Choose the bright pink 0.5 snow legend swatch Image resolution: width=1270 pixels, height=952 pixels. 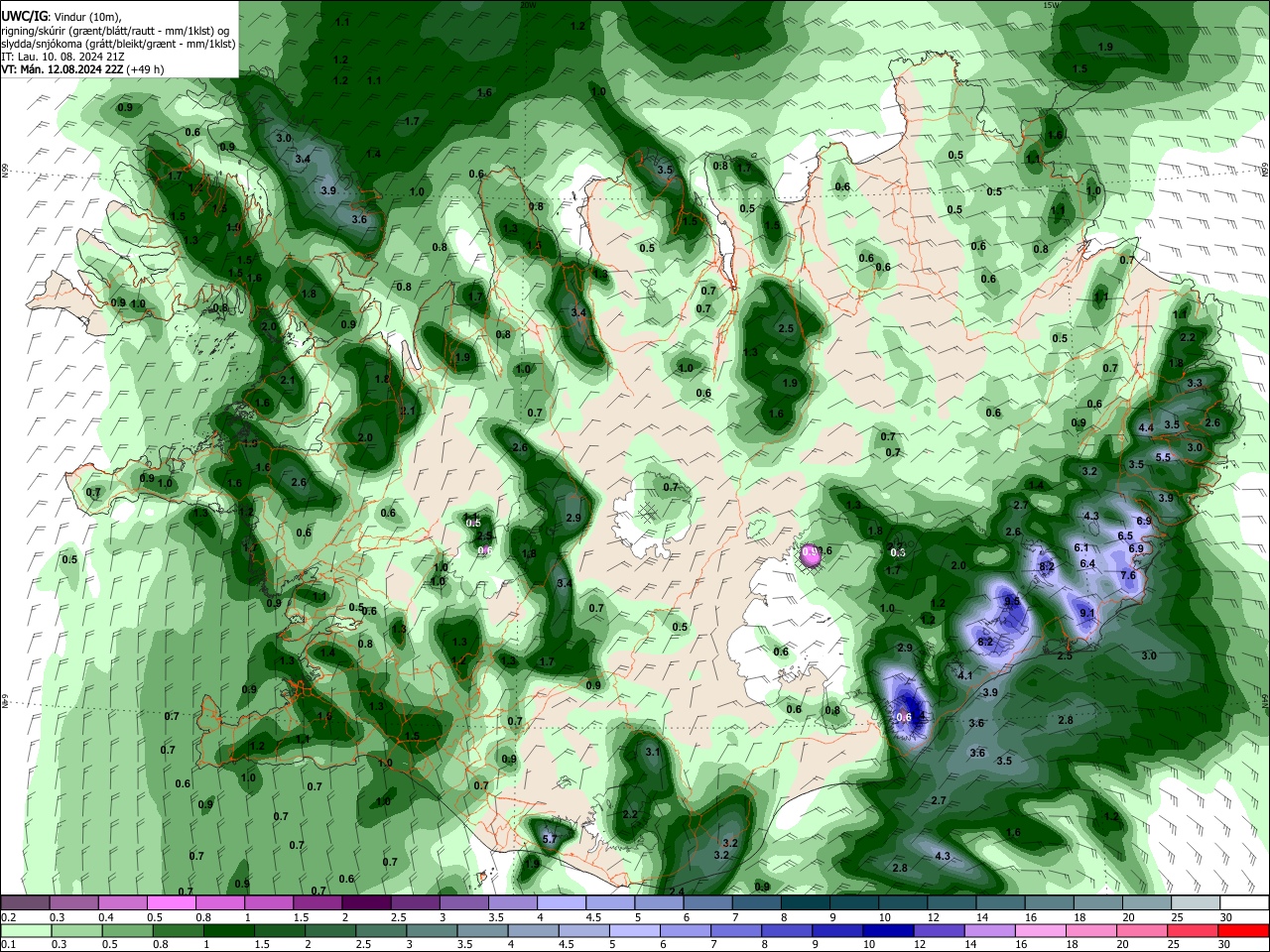coord(172,903)
